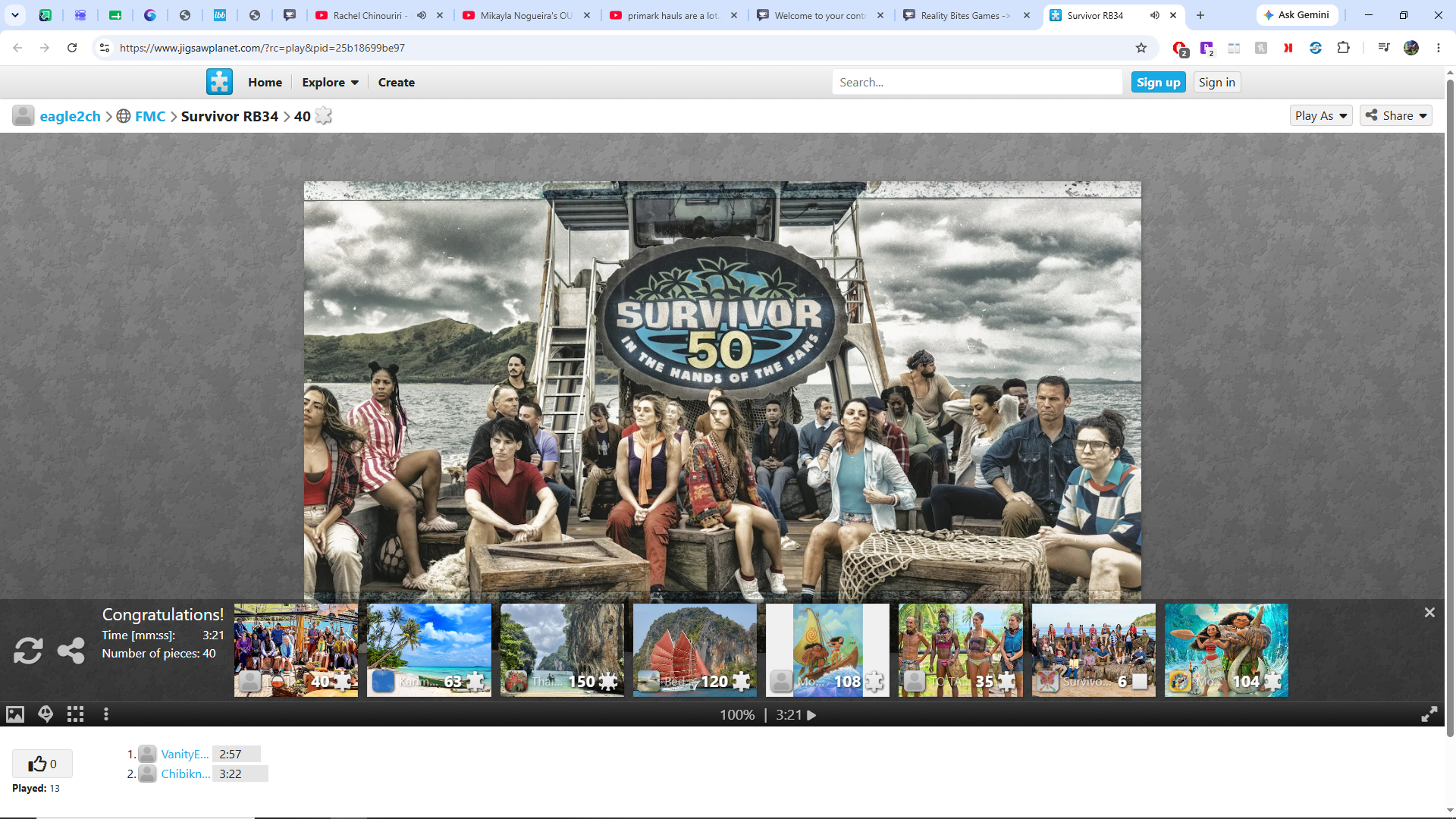Open the 120-piece red sail boat puzzle thumbnail

click(x=695, y=650)
